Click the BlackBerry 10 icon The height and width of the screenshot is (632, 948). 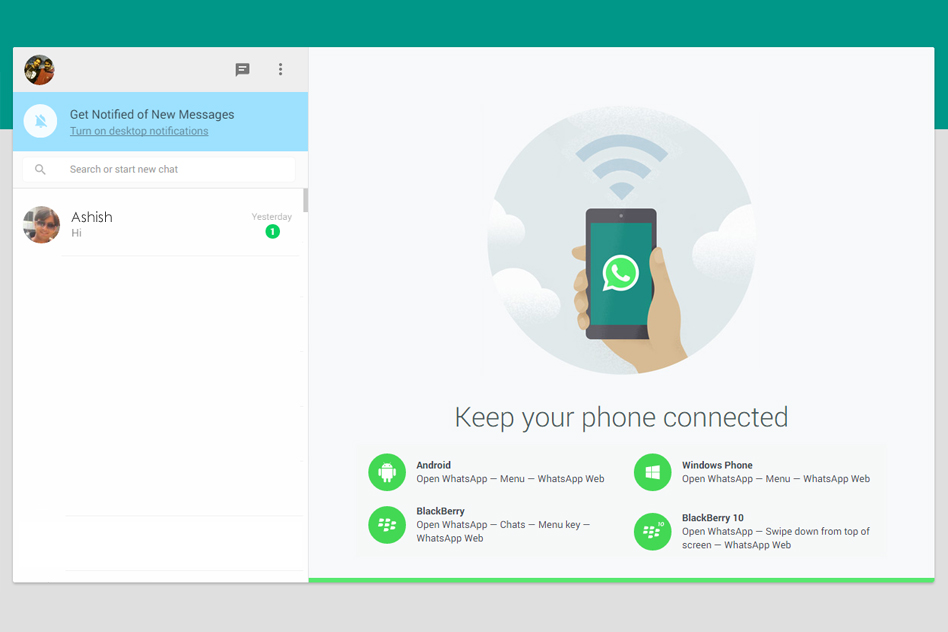tap(653, 532)
